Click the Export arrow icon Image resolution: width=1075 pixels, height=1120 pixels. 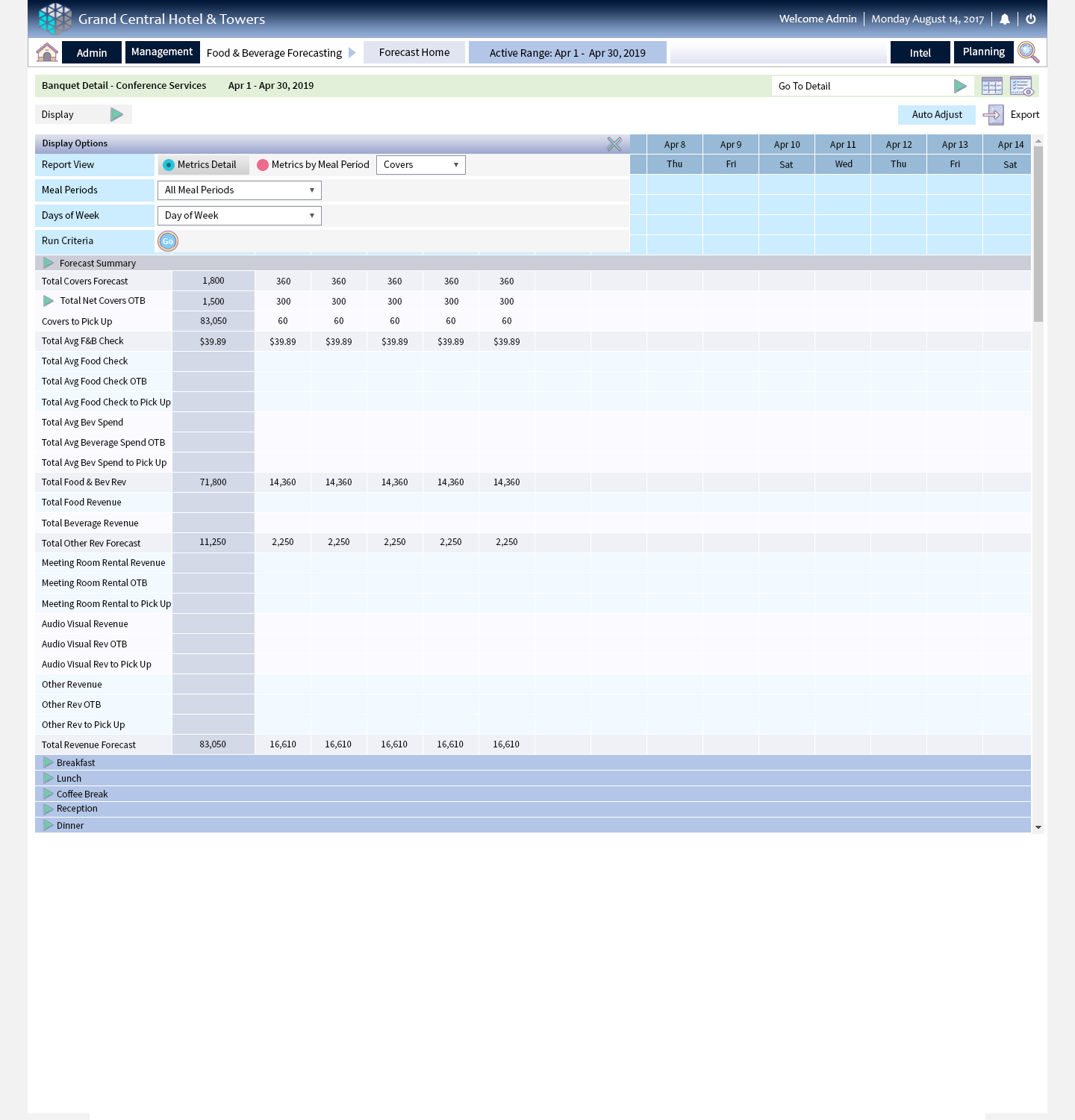[x=993, y=115]
